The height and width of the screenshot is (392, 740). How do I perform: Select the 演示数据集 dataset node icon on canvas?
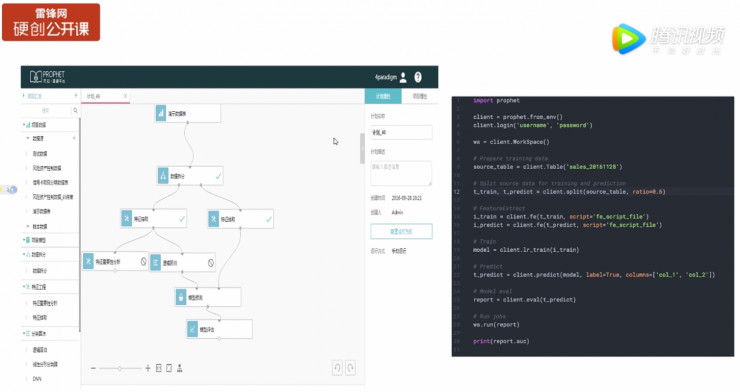coord(161,113)
